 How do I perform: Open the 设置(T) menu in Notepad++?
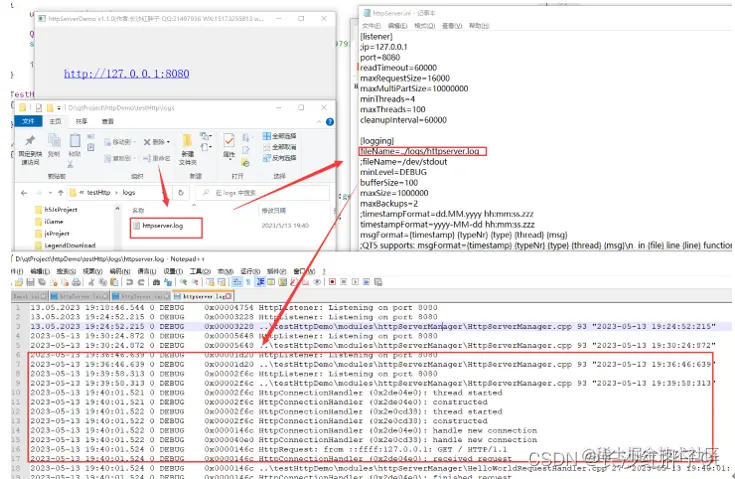pos(173,271)
